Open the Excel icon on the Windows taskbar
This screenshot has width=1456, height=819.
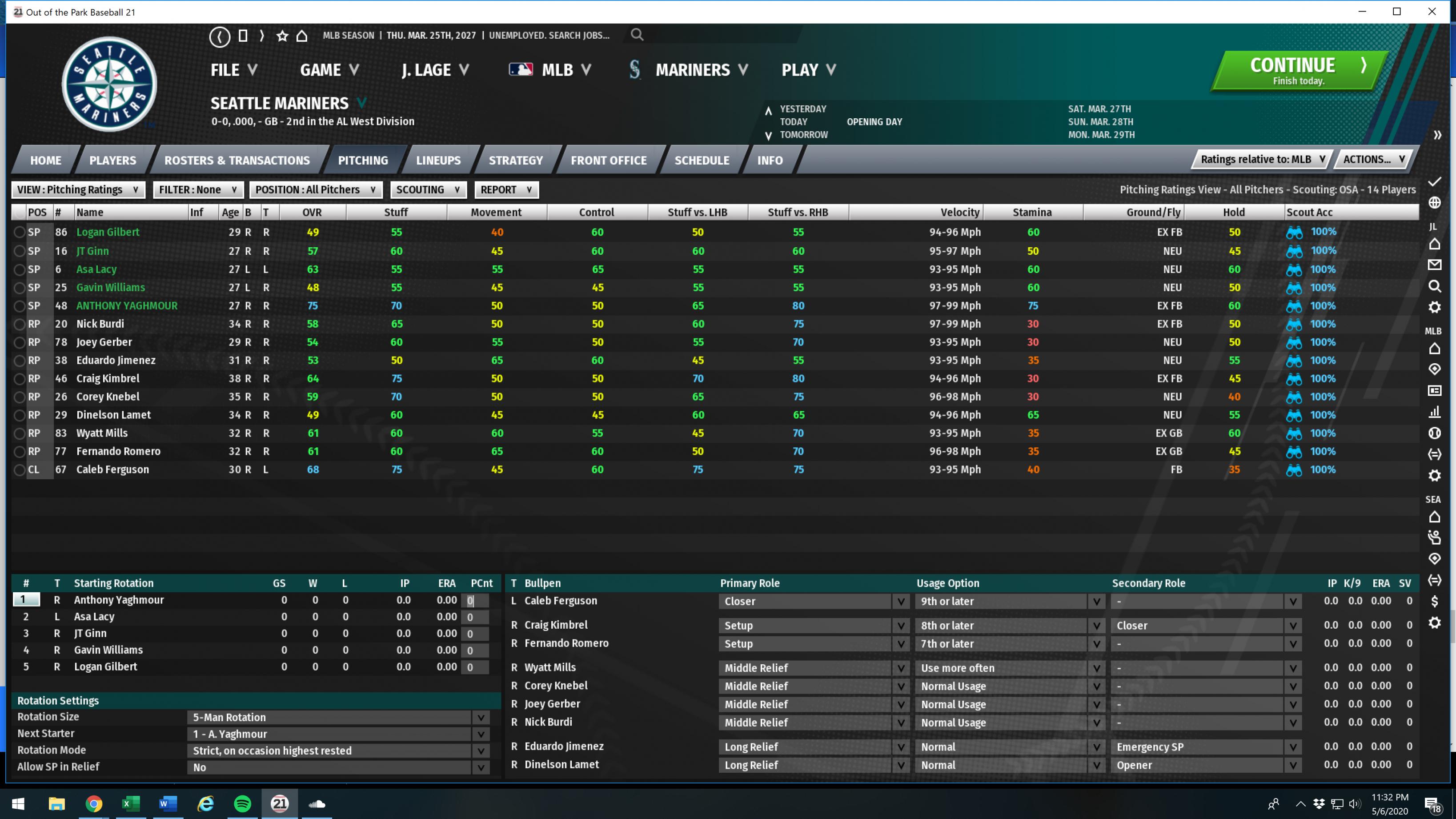pyautogui.click(x=131, y=804)
